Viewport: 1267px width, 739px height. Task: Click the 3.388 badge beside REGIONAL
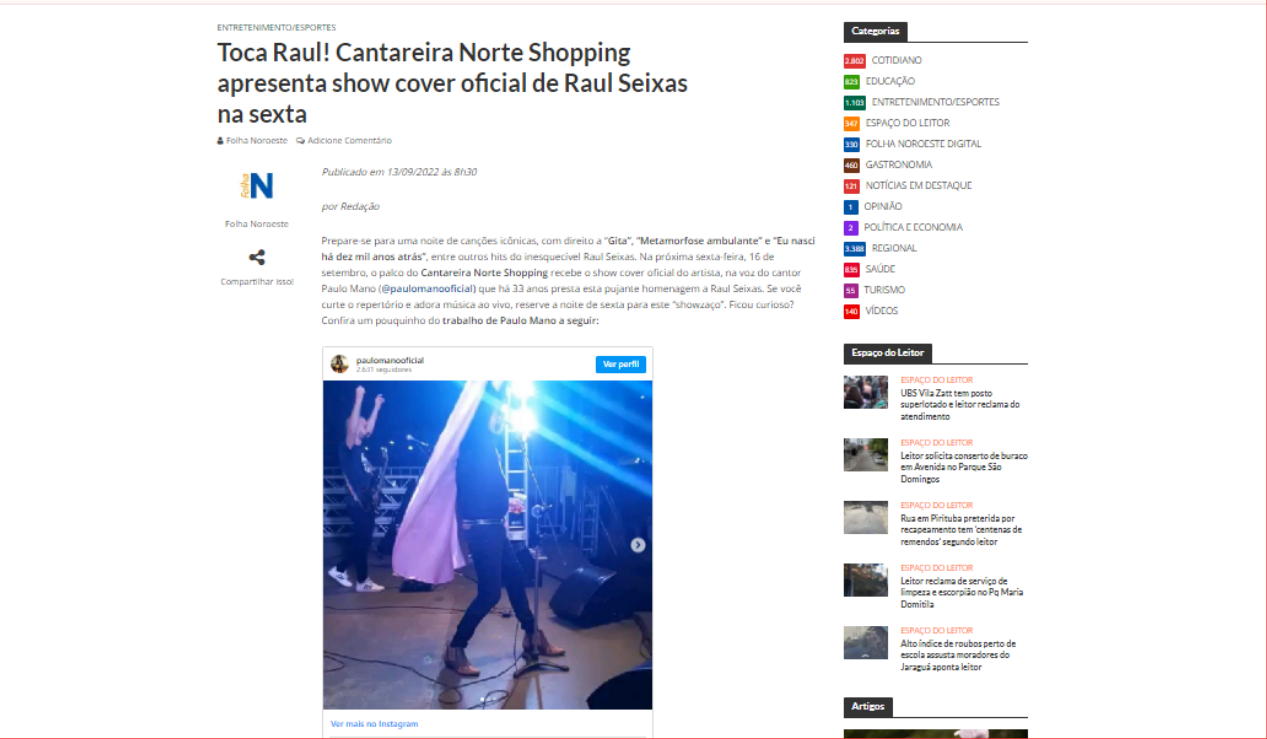[854, 249]
